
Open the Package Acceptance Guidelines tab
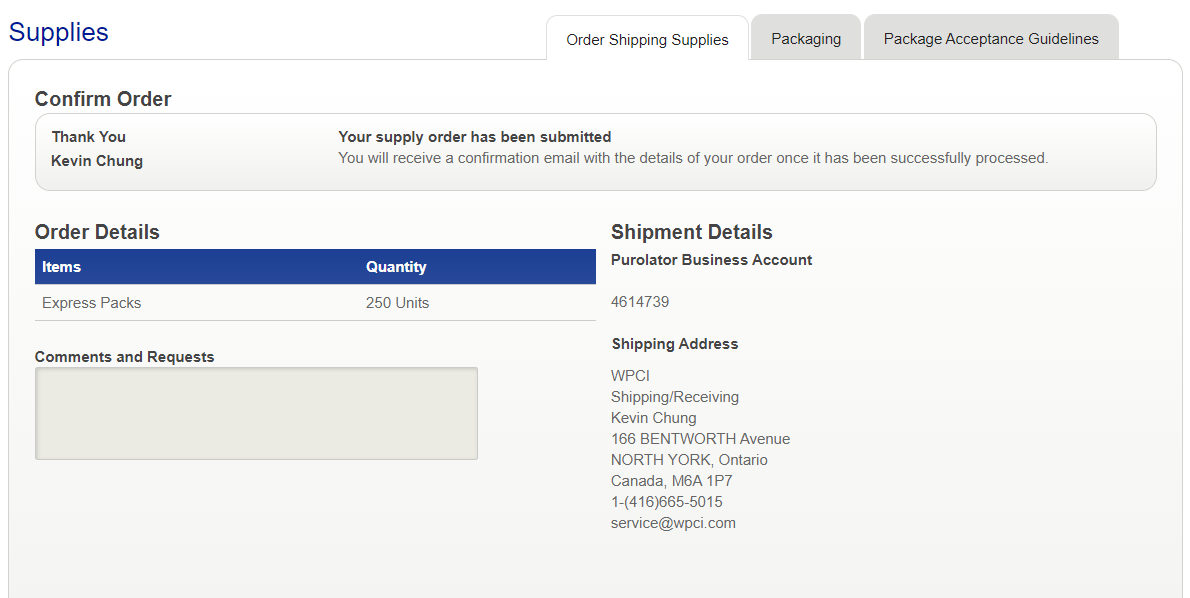pos(991,39)
